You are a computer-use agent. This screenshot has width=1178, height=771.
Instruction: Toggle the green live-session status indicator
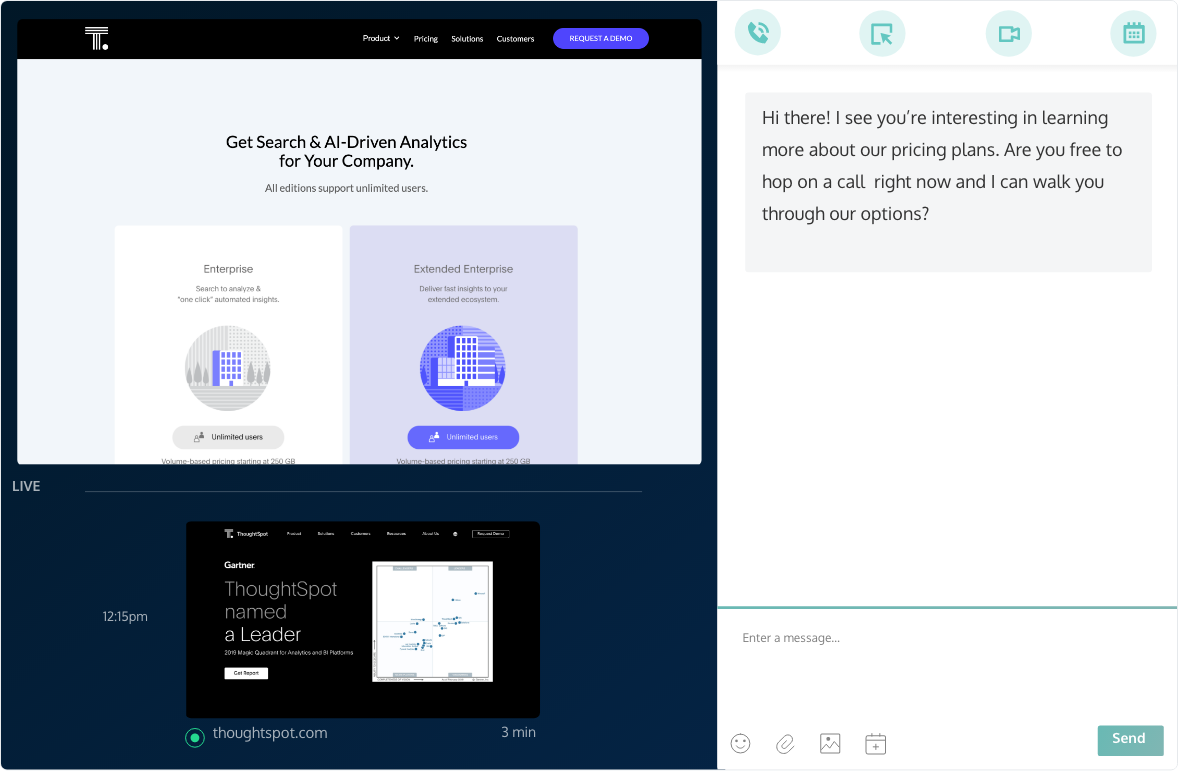click(x=194, y=737)
